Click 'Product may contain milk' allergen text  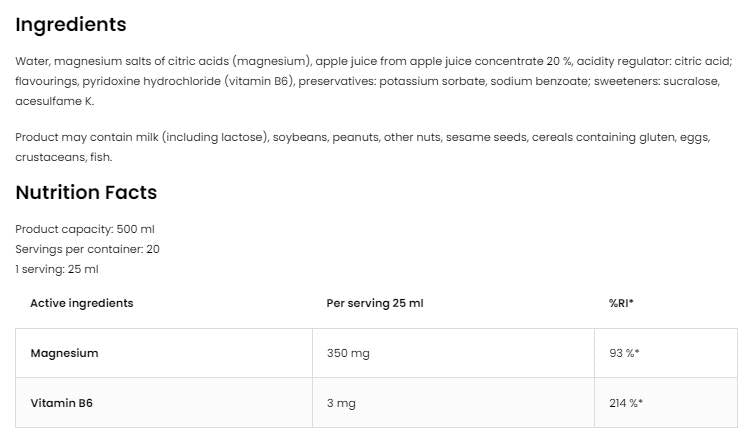pyautogui.click(x=86, y=137)
